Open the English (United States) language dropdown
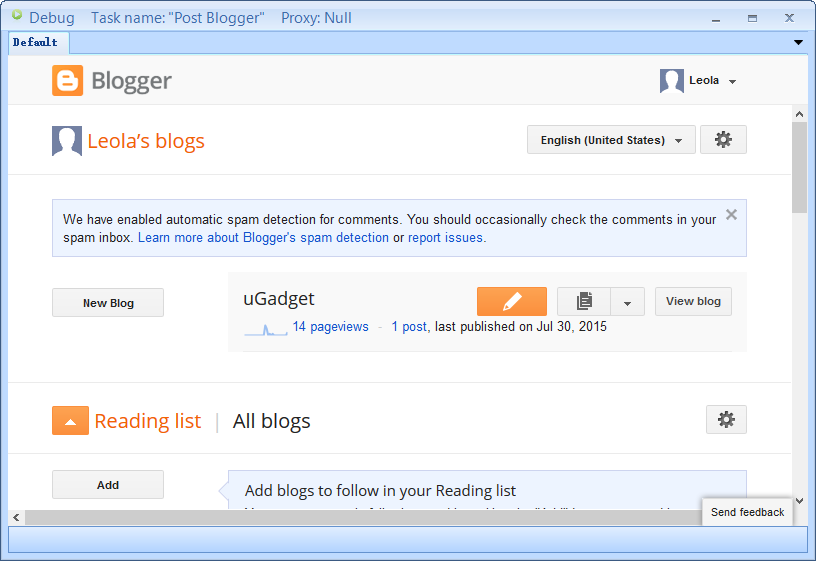The height and width of the screenshot is (561, 816). (x=611, y=140)
